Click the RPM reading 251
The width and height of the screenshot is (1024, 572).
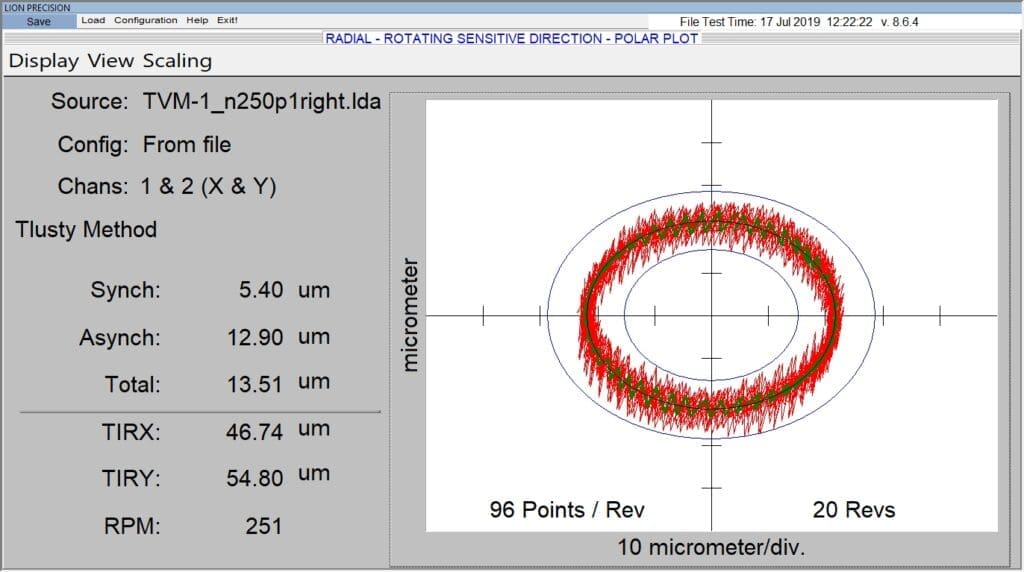click(x=263, y=526)
